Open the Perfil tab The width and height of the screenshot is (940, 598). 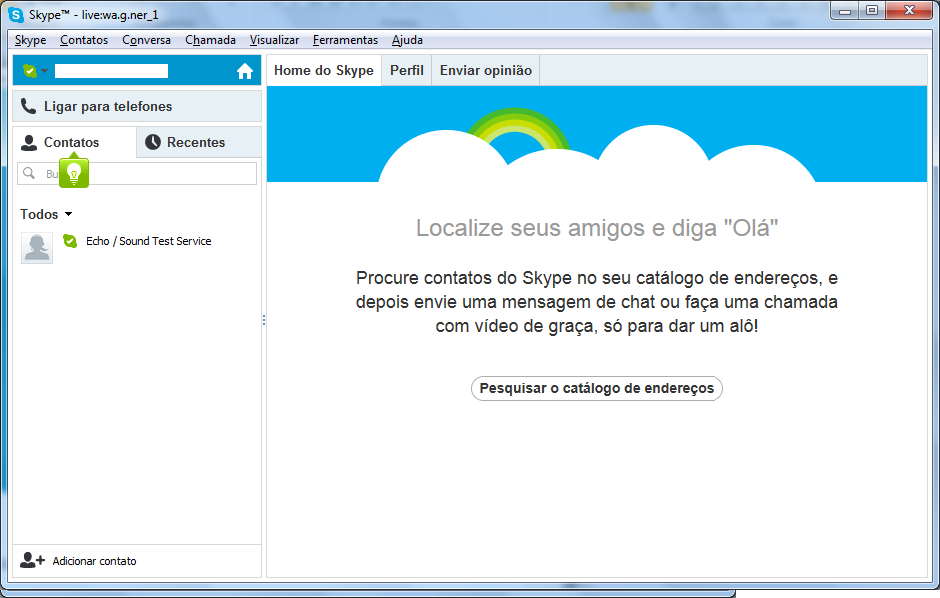(406, 71)
